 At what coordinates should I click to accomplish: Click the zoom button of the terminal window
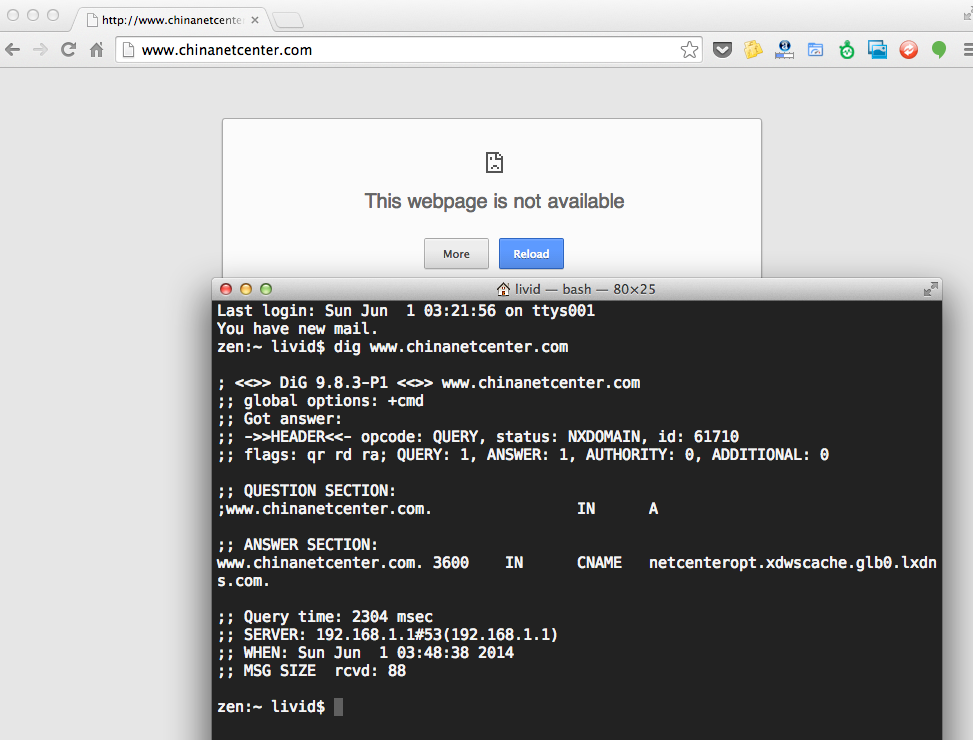265,289
